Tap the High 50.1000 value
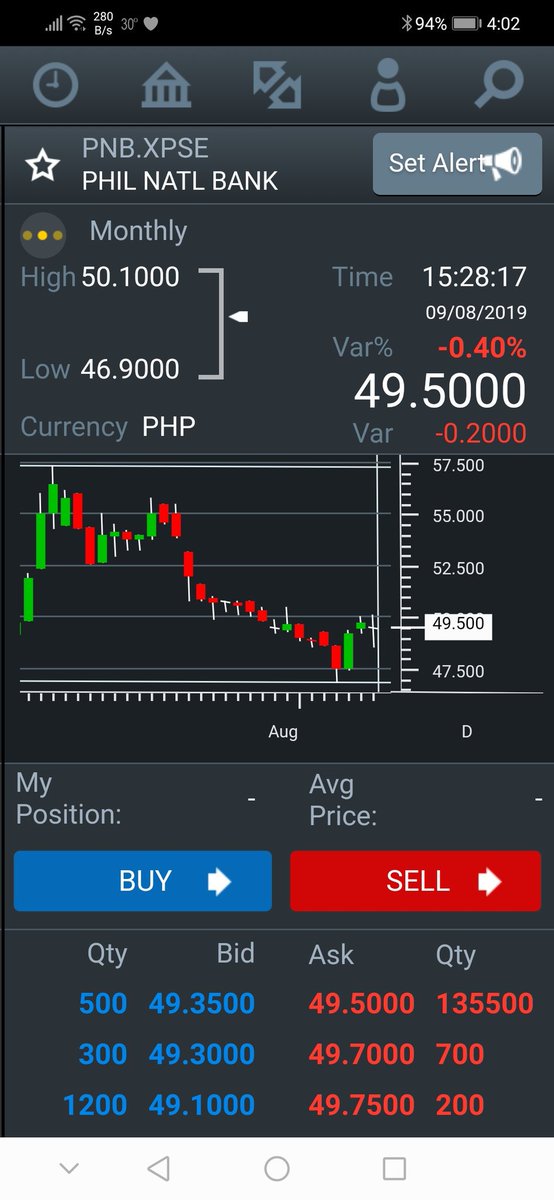554x1200 pixels. pyautogui.click(x=130, y=277)
